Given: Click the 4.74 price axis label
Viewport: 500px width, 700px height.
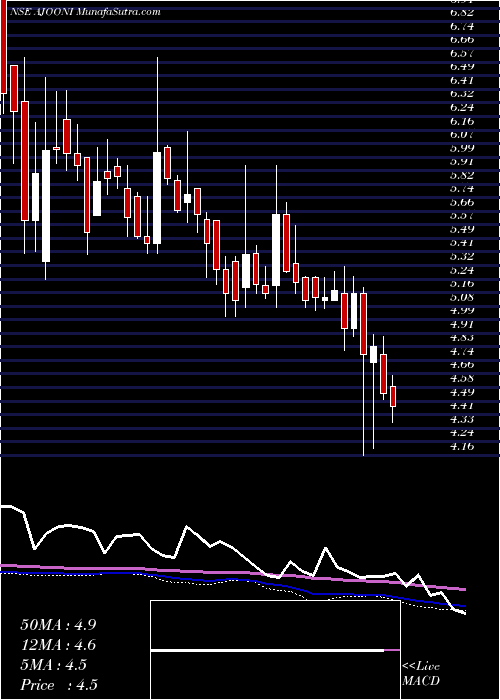Looking at the screenshot, I should click(x=462, y=351).
